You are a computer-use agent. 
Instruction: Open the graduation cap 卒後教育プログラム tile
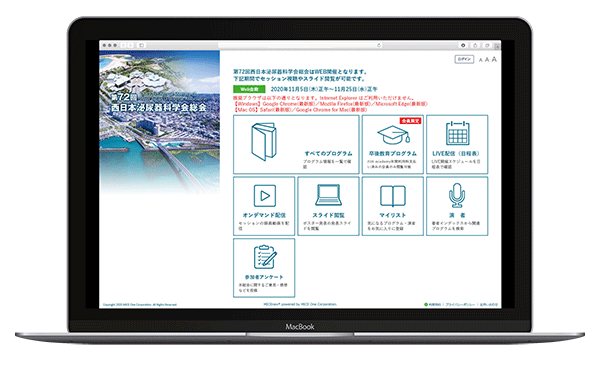click(x=393, y=144)
